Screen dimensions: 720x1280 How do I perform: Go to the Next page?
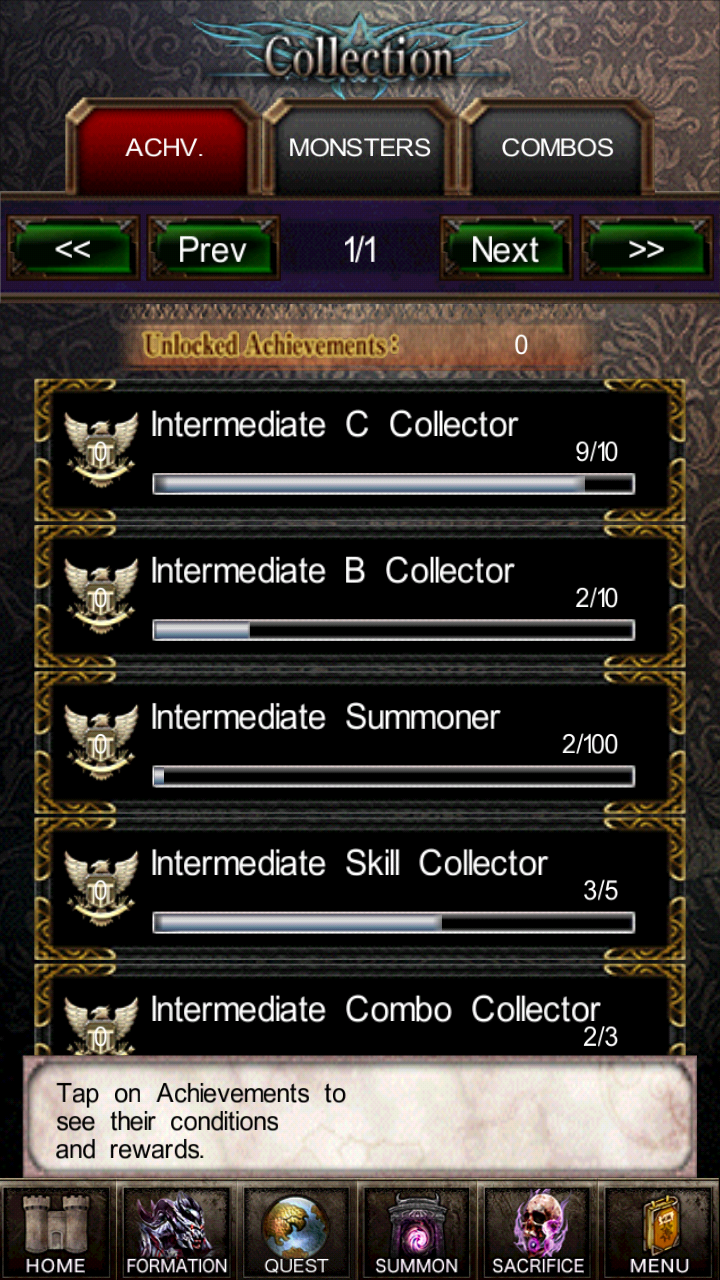click(x=505, y=249)
